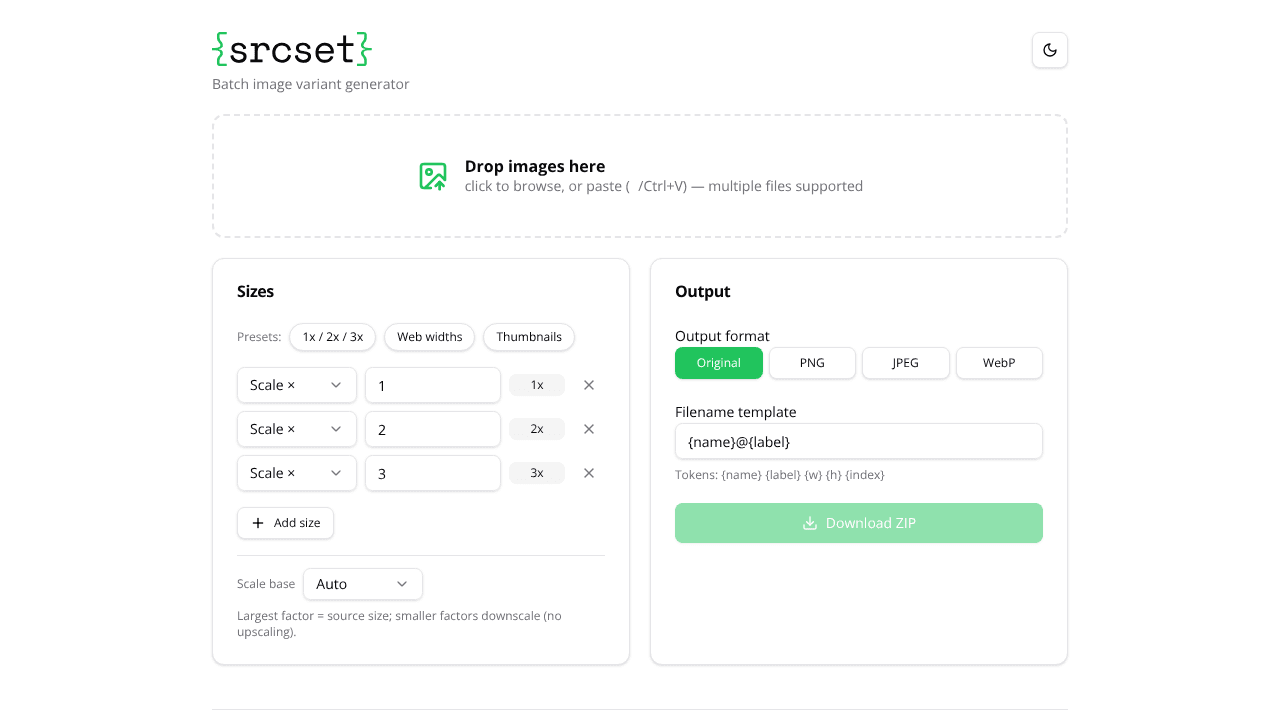
Task: Remove the 2x size row
Action: (589, 429)
